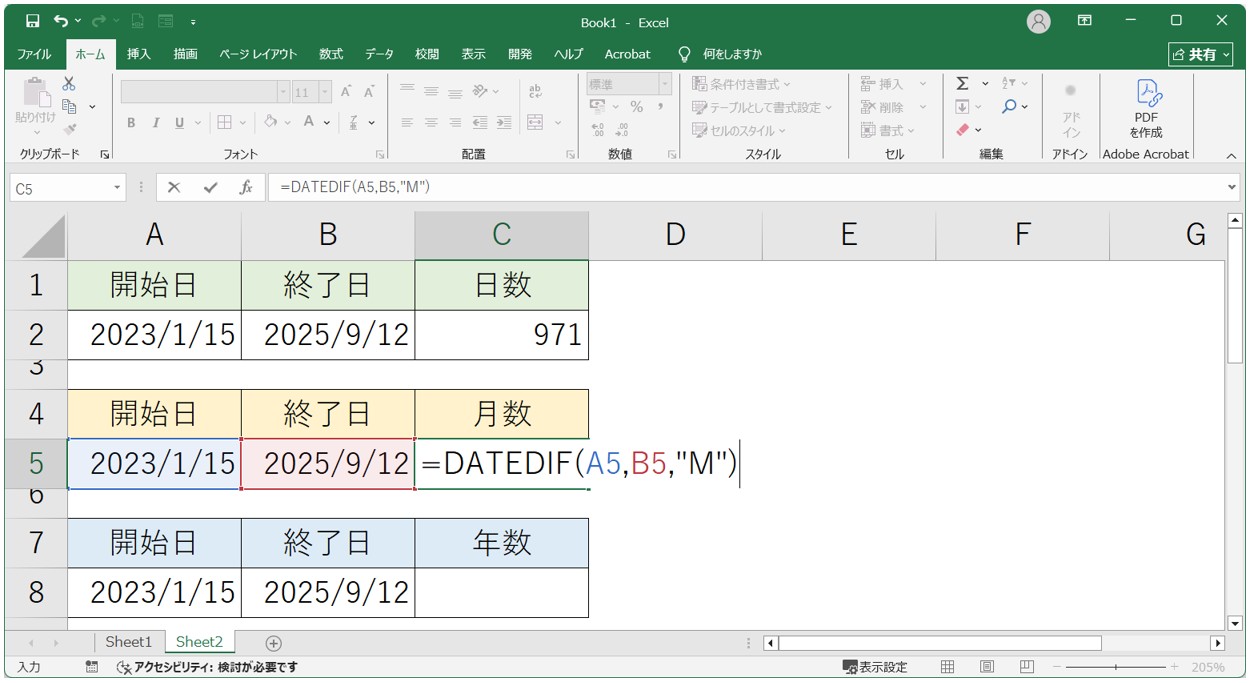Toggle Italic formatting

155,123
